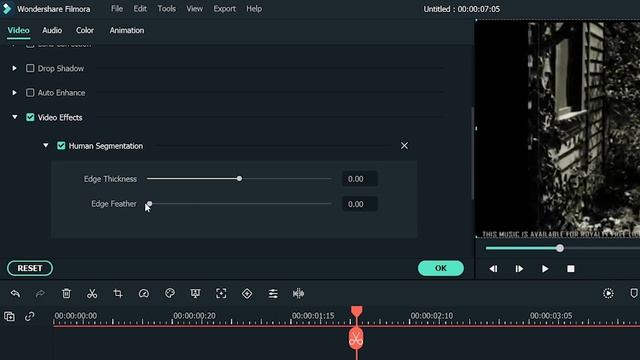
Task: Remove Human Segmentation effect with X
Action: pos(404,146)
